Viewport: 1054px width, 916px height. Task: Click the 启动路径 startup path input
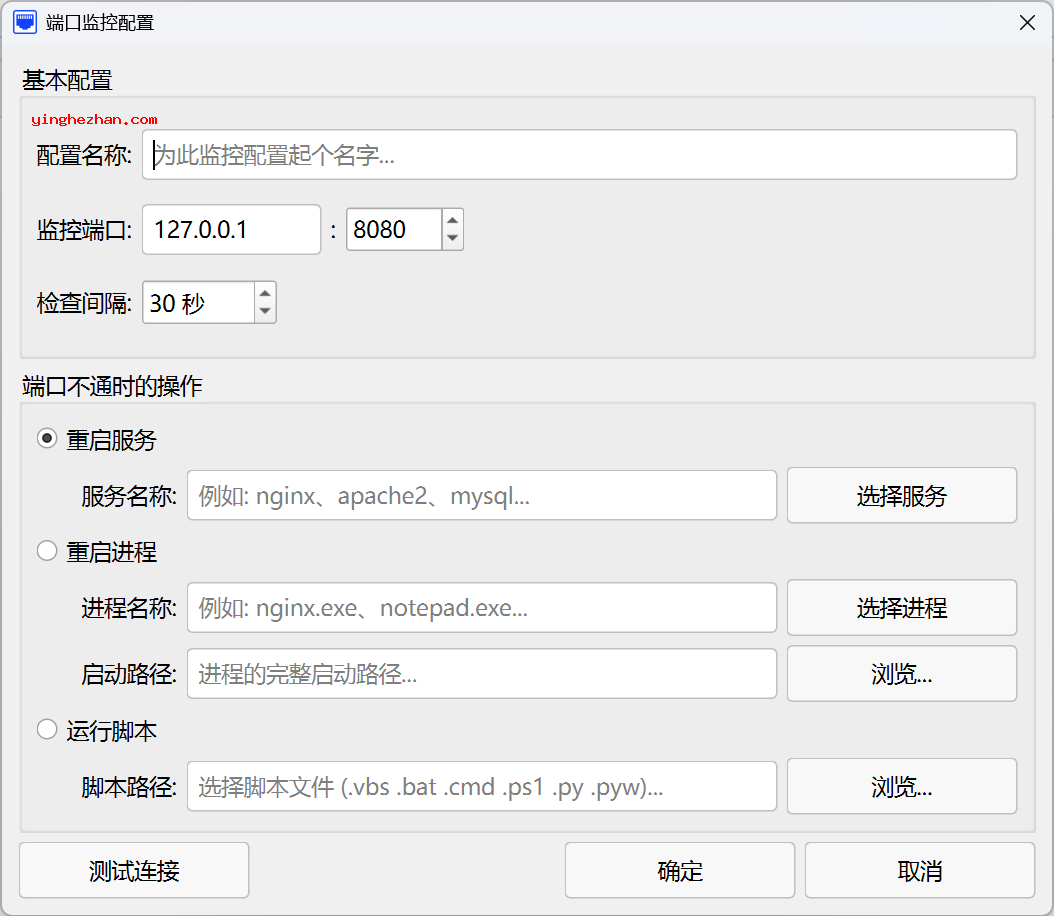point(481,673)
